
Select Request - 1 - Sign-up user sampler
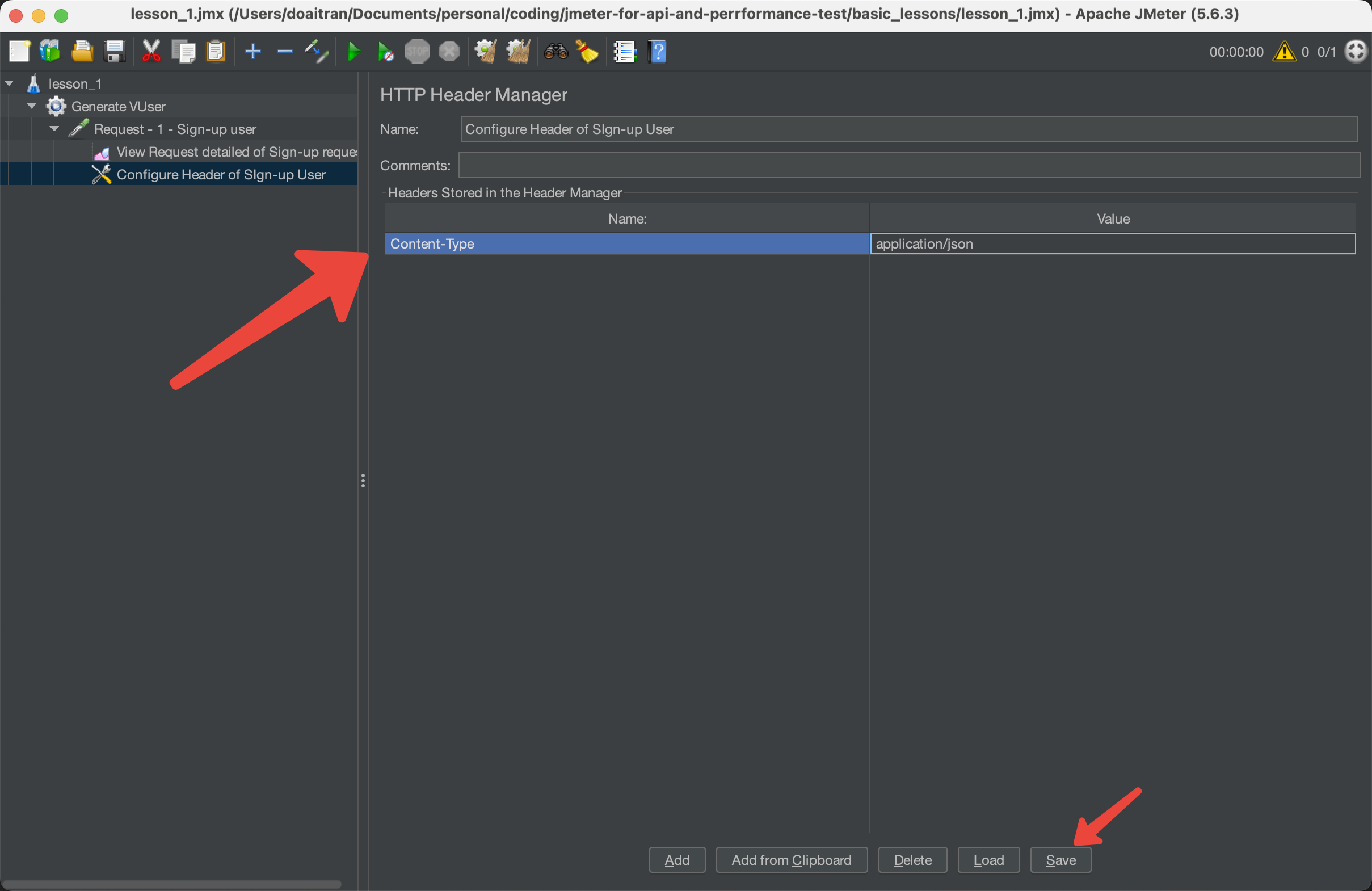(175, 129)
